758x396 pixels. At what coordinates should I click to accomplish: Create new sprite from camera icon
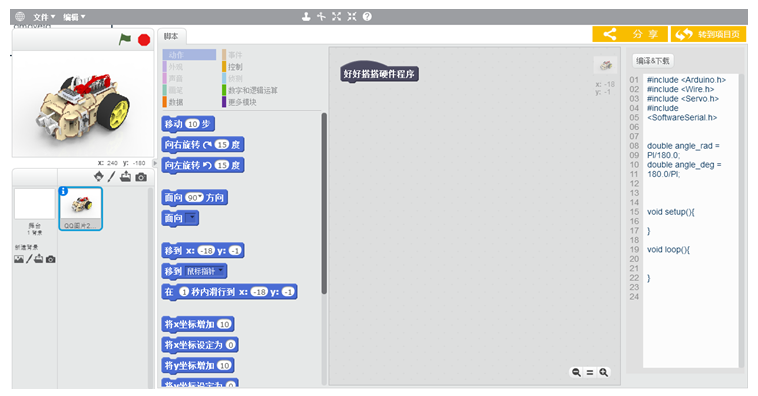141,177
